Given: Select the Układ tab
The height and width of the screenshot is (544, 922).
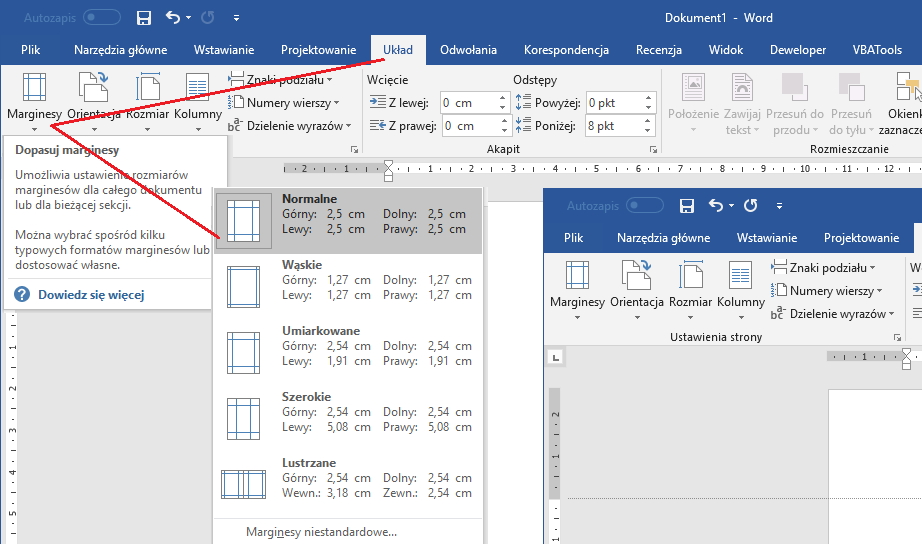Looking at the screenshot, I should (x=398, y=50).
